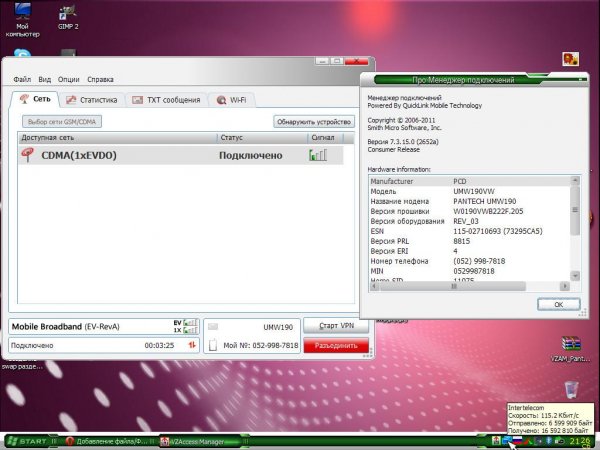Image resolution: width=600 pixels, height=450 pixels.
Task: Select the MIN 0529987818 row
Action: click(x=470, y=271)
